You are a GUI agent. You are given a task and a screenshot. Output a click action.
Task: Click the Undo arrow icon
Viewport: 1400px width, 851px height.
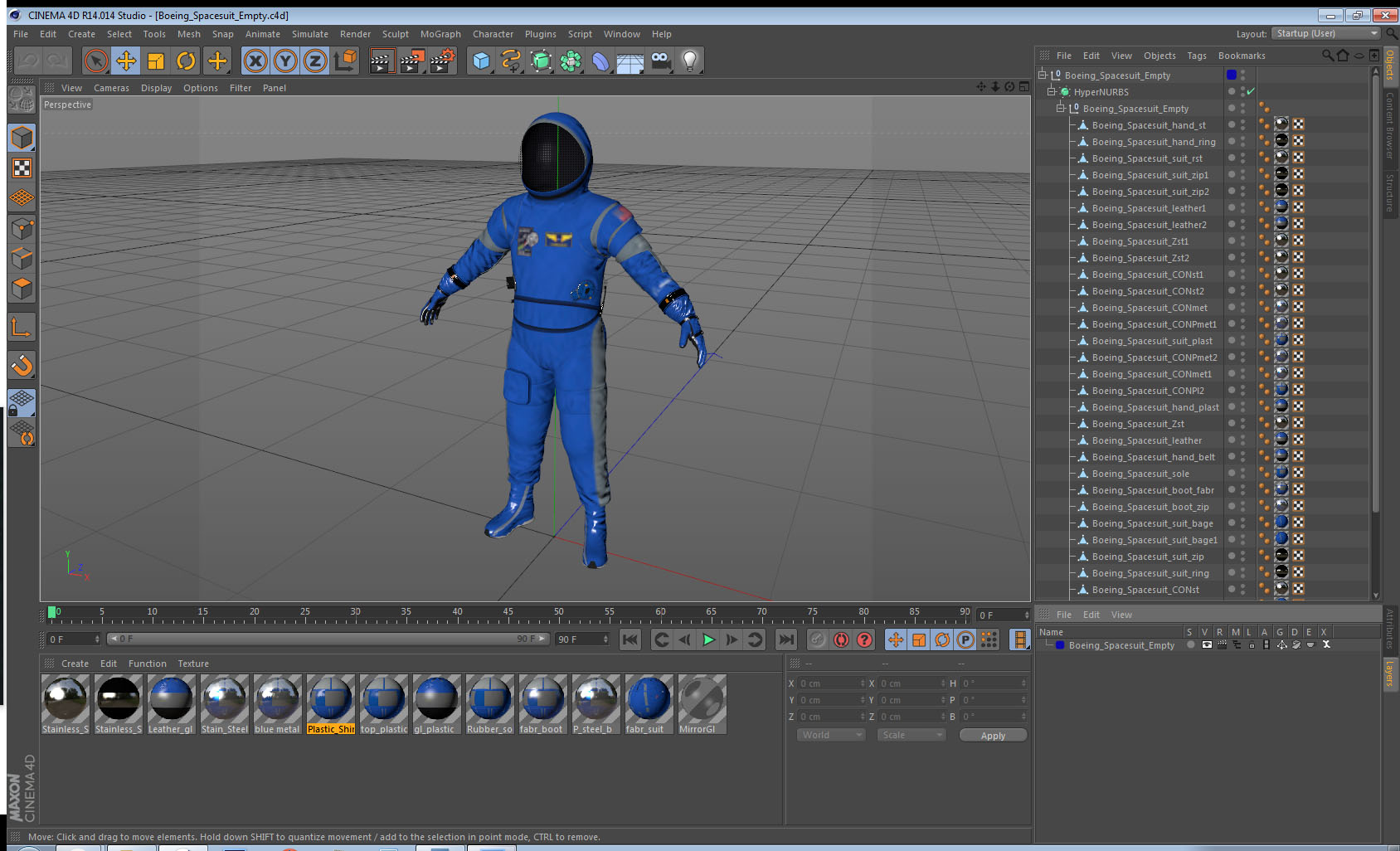pyautogui.click(x=28, y=61)
